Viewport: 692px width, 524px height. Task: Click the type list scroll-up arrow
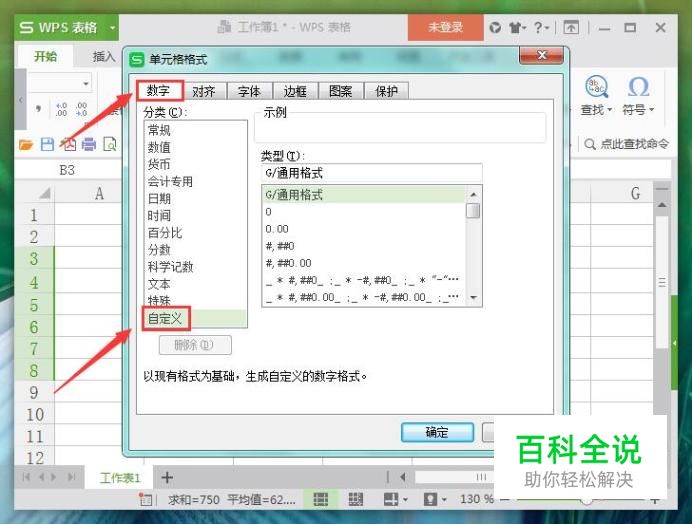[474, 194]
